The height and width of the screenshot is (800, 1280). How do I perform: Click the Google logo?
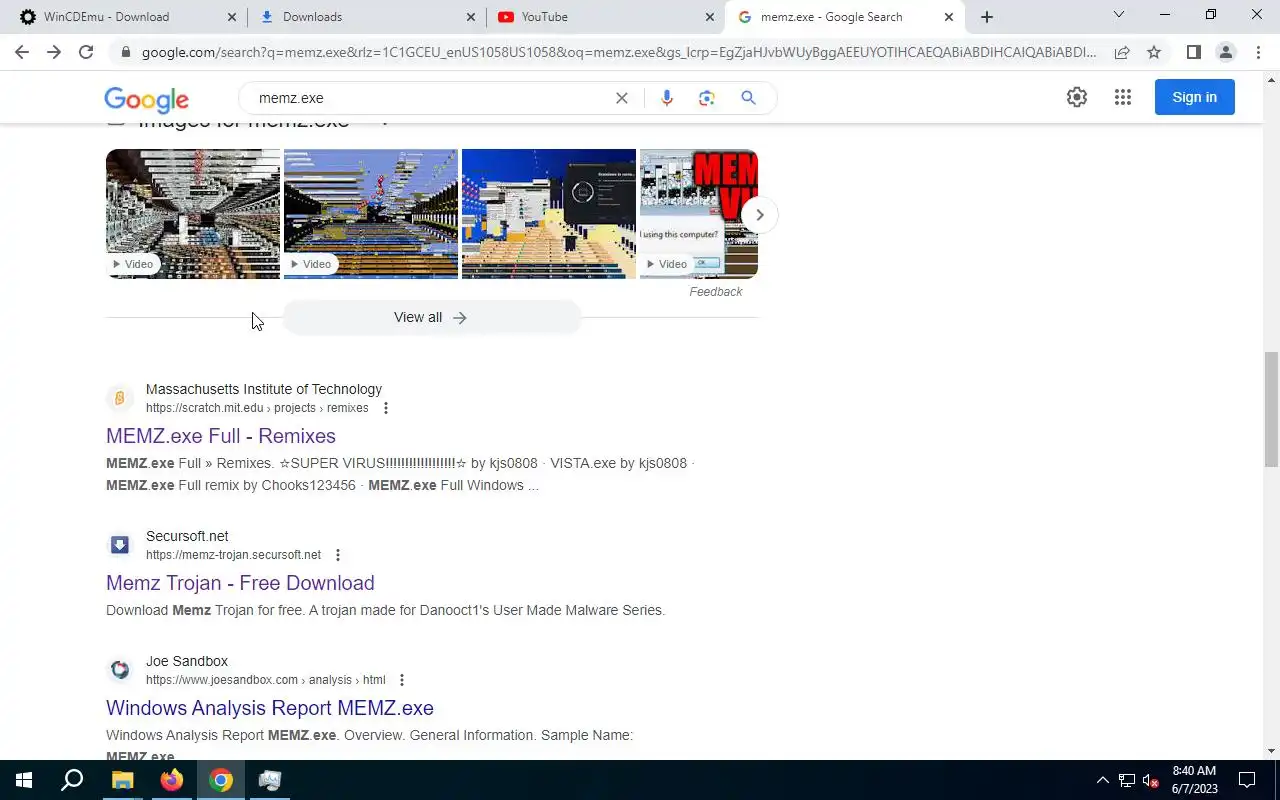click(146, 99)
